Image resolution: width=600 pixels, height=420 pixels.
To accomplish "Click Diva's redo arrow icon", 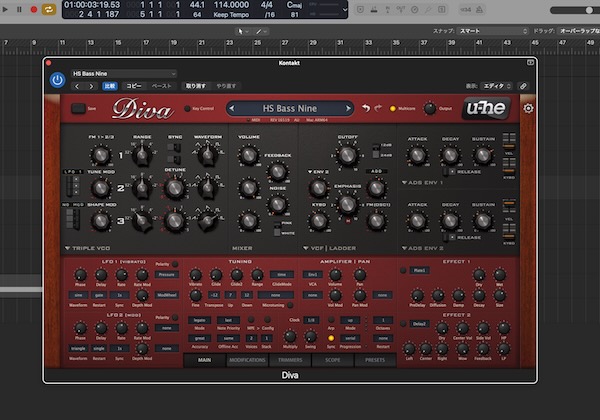I will [x=378, y=108].
